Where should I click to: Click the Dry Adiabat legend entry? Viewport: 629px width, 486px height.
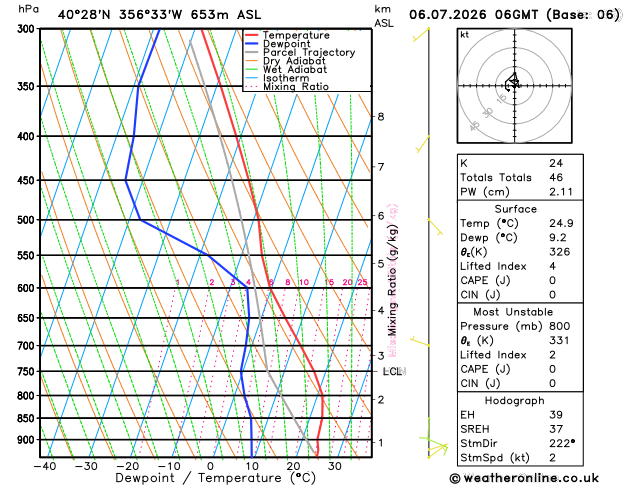[x=294, y=61]
